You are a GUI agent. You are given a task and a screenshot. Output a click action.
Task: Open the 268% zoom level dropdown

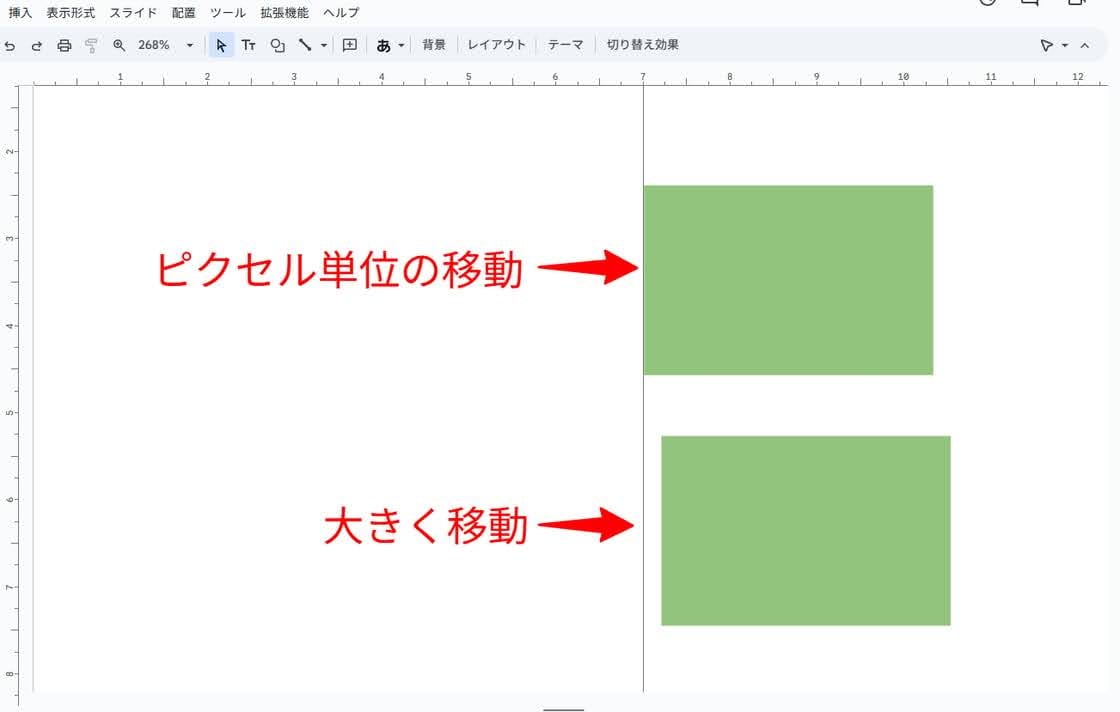(166, 45)
